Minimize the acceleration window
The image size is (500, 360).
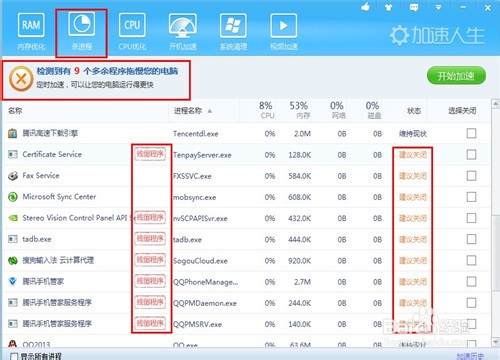tap(463, 7)
